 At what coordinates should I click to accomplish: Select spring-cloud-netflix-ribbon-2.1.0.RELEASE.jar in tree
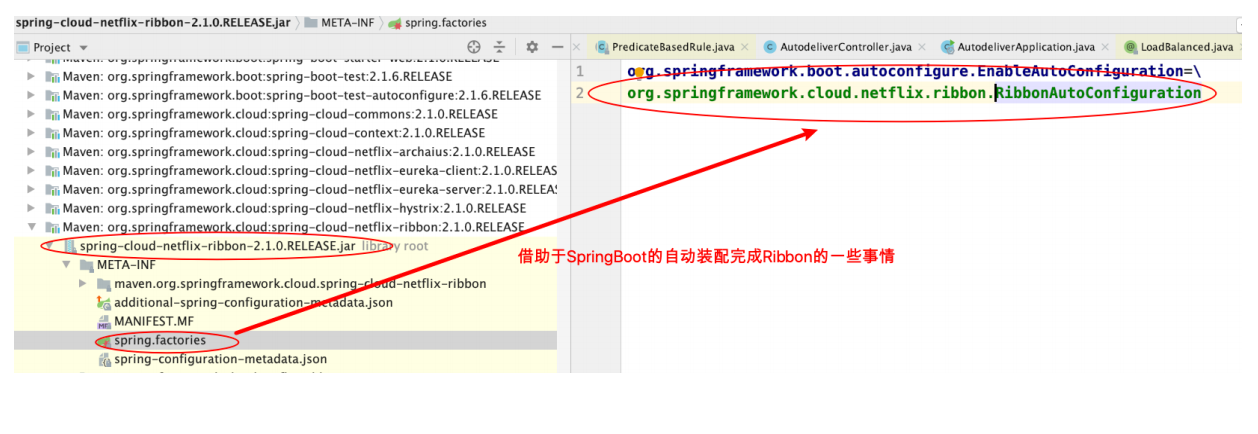click(285, 246)
